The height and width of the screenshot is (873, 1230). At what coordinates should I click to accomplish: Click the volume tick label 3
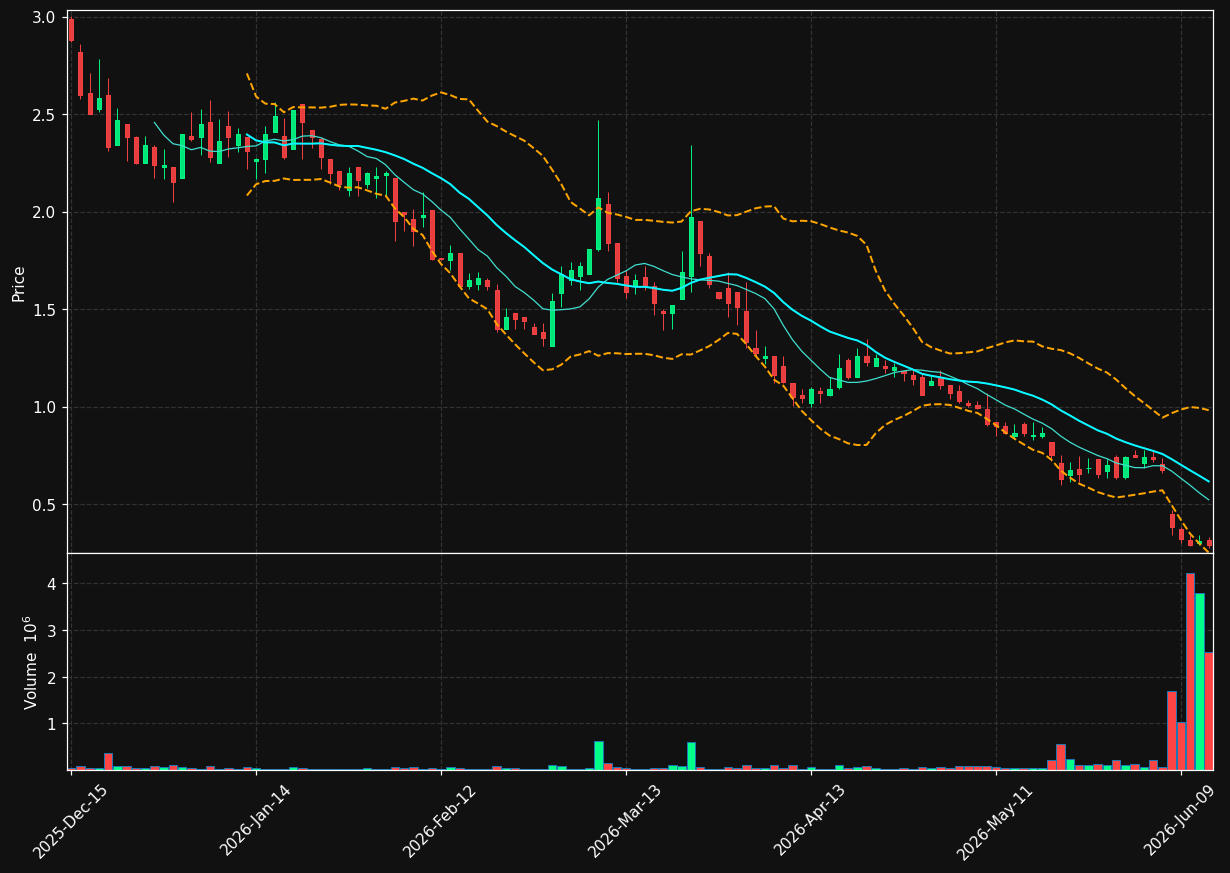pyautogui.click(x=51, y=631)
